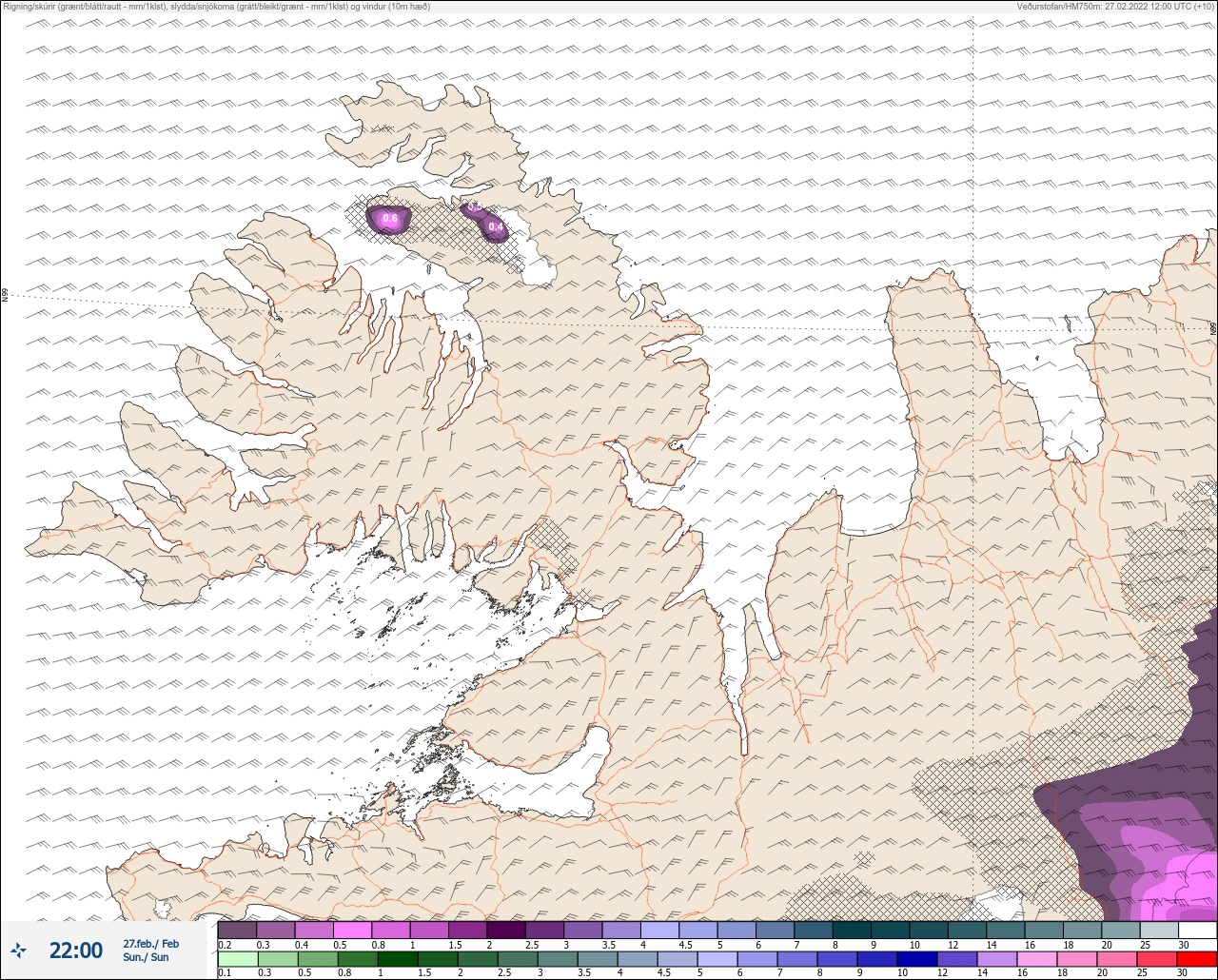Select the 1.5 magenta-purple snow legend swatch
1218x980 pixels.
[467, 930]
